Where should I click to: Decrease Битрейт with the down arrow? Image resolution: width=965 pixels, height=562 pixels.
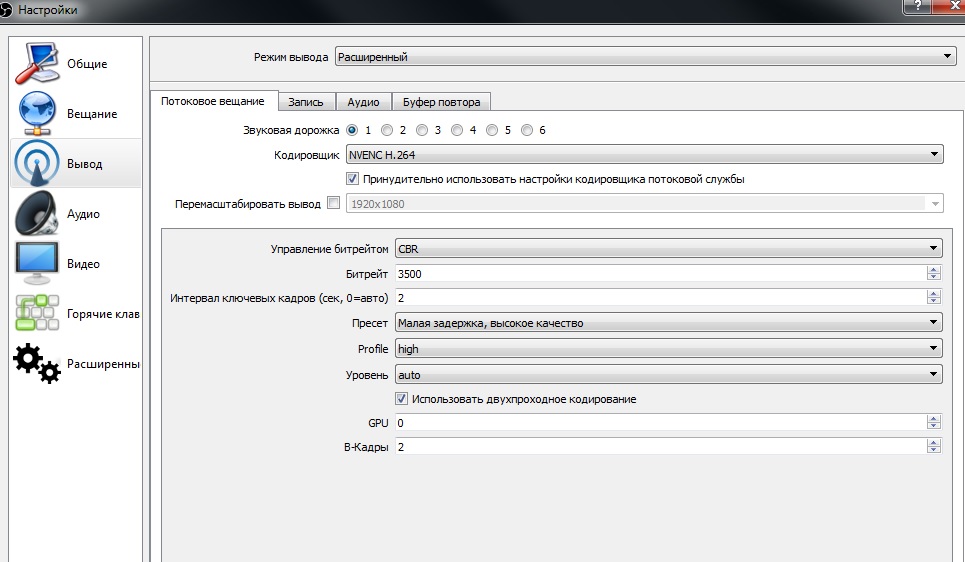pos(934,278)
